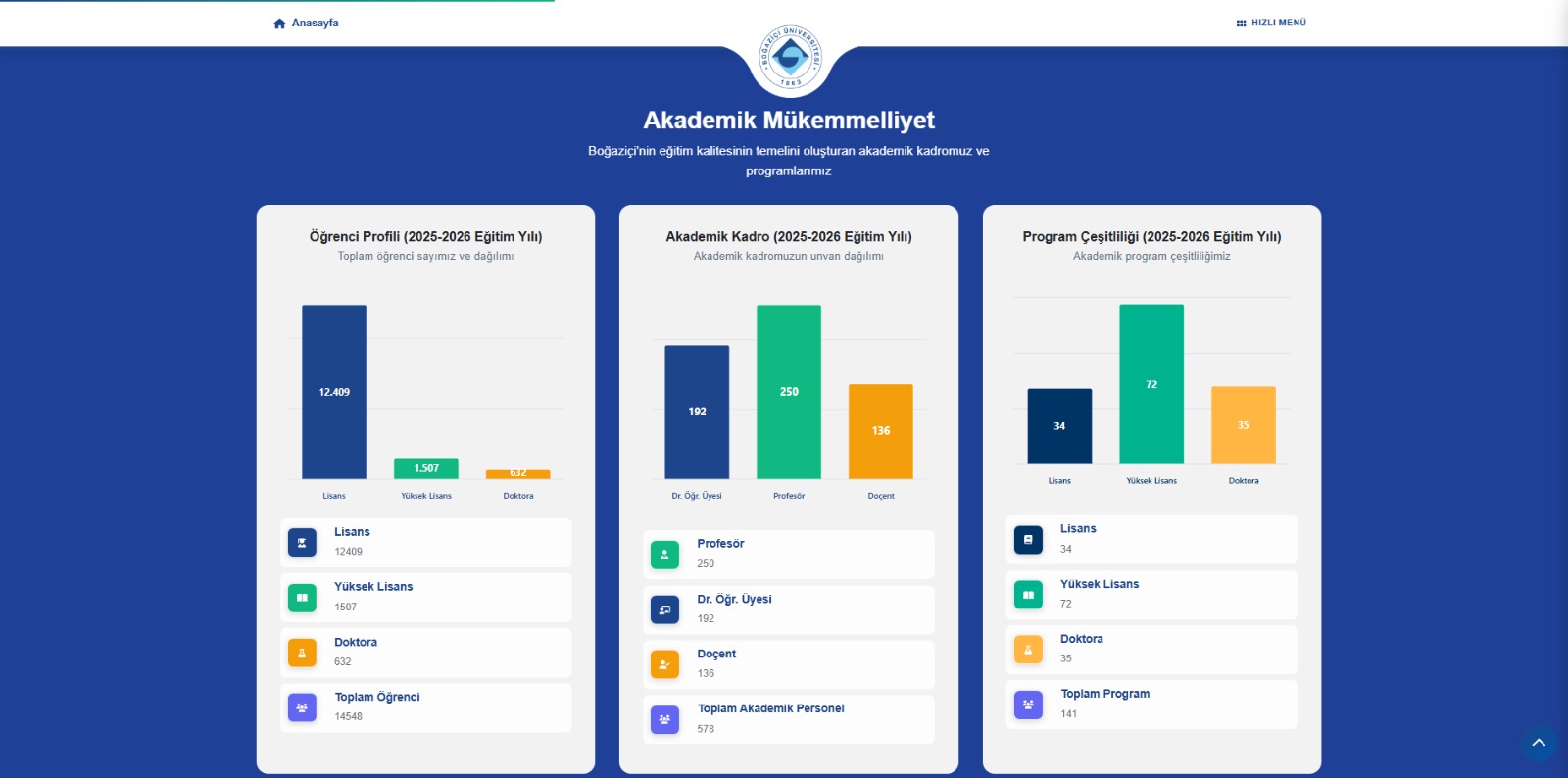Image resolution: width=1568 pixels, height=778 pixels.
Task: Click the dark blue 34 Lisans program bar
Action: [1059, 426]
